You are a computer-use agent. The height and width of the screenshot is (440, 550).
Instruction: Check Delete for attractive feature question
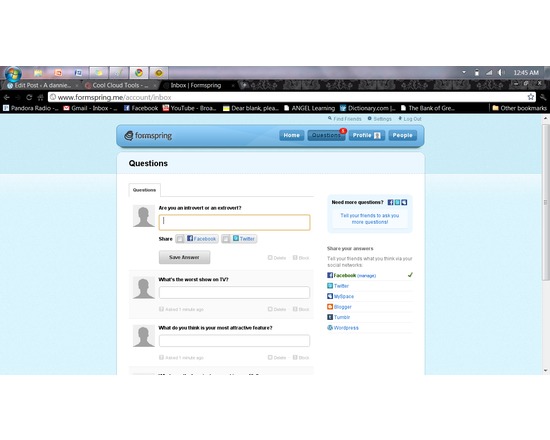pyautogui.click(x=270, y=358)
